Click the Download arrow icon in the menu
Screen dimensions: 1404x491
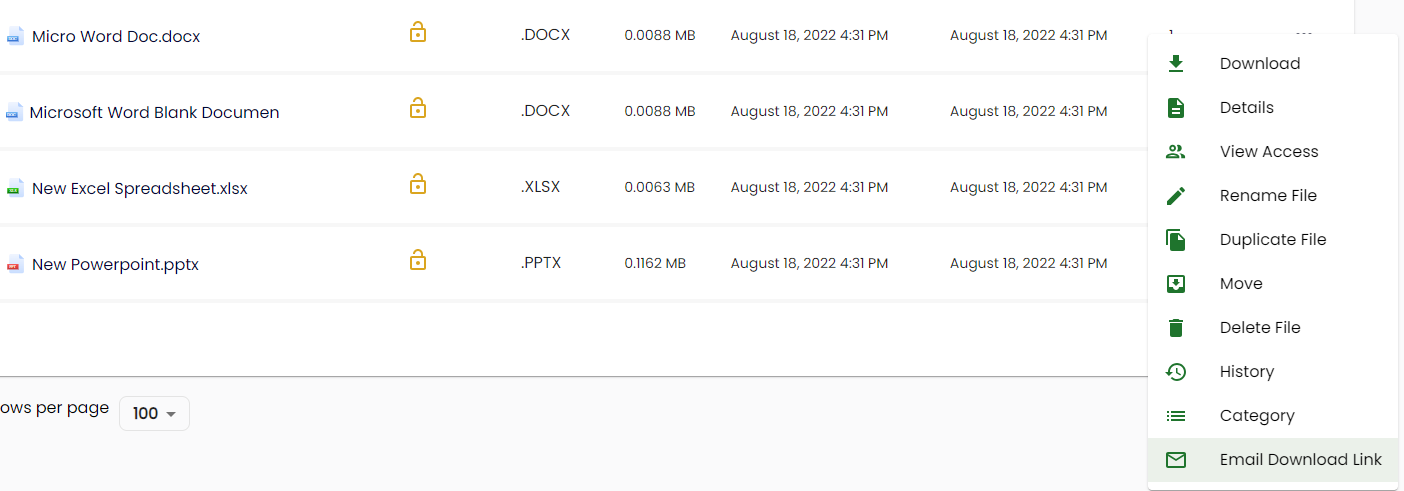pyautogui.click(x=1176, y=63)
